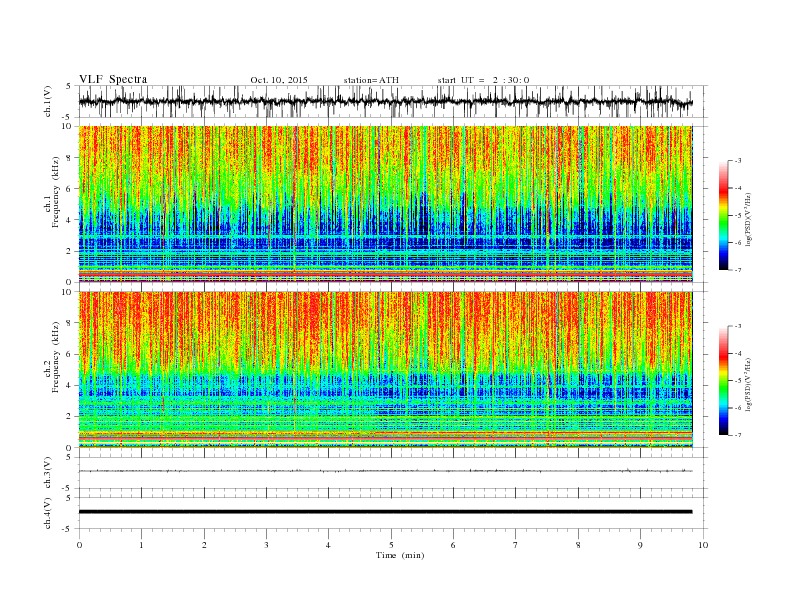The width and height of the screenshot is (792, 612).
Task: Click the "10" tick on the time axis
Action: tap(703, 545)
